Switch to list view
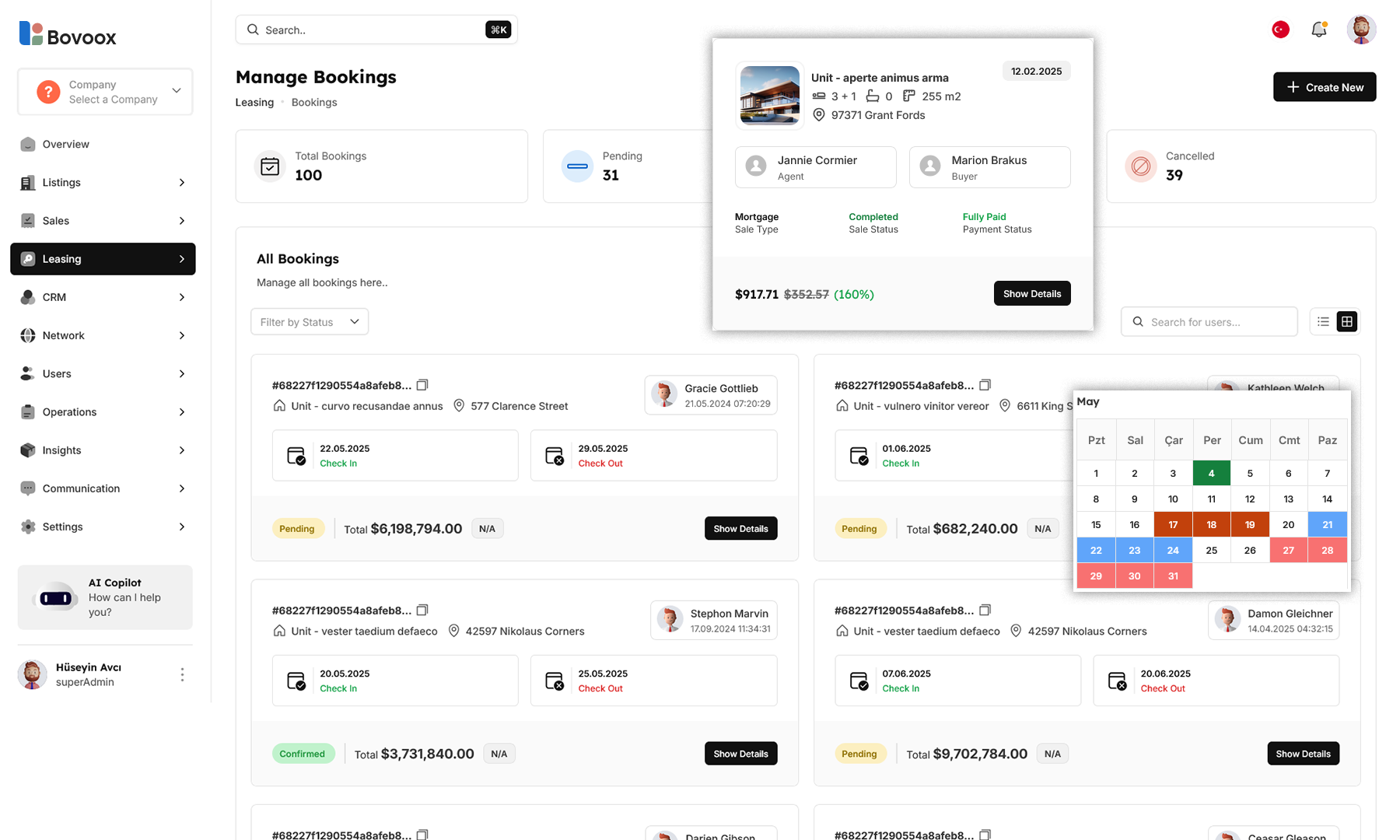This screenshot has width=1400, height=840. (1323, 322)
